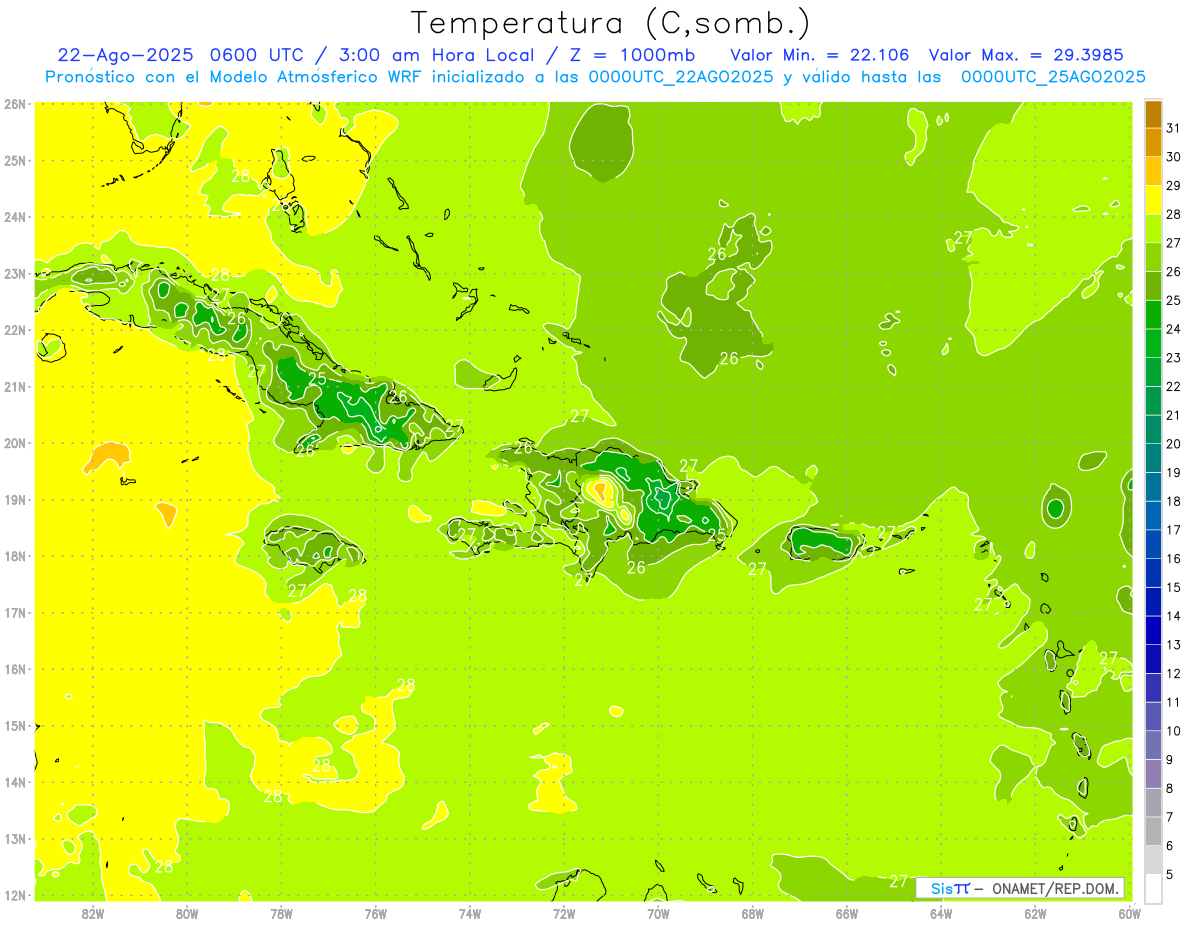Click the "14N" latitude axis label
Image resolution: width=1200 pixels, height=927 pixels.
pyautogui.click(x=15, y=782)
